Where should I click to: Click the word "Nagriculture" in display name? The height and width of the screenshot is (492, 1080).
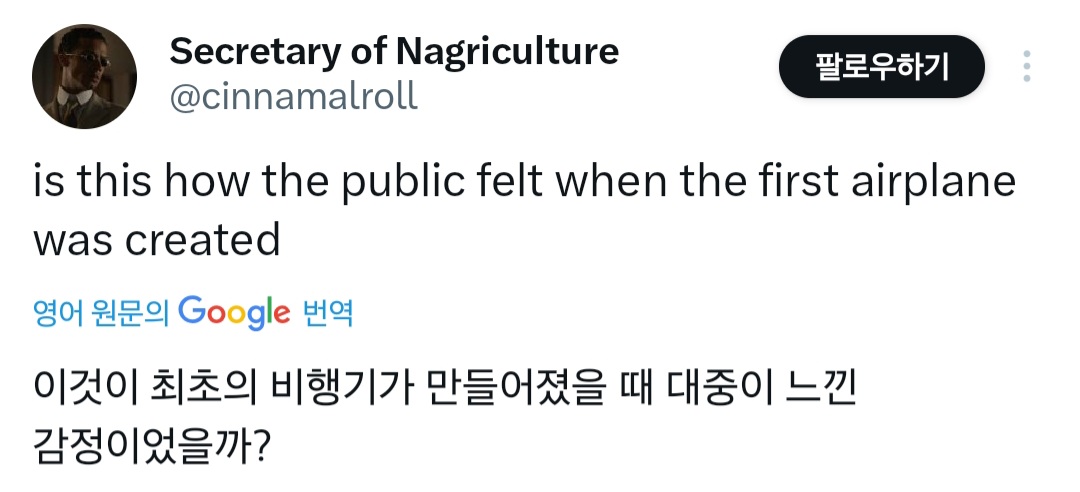pos(507,50)
